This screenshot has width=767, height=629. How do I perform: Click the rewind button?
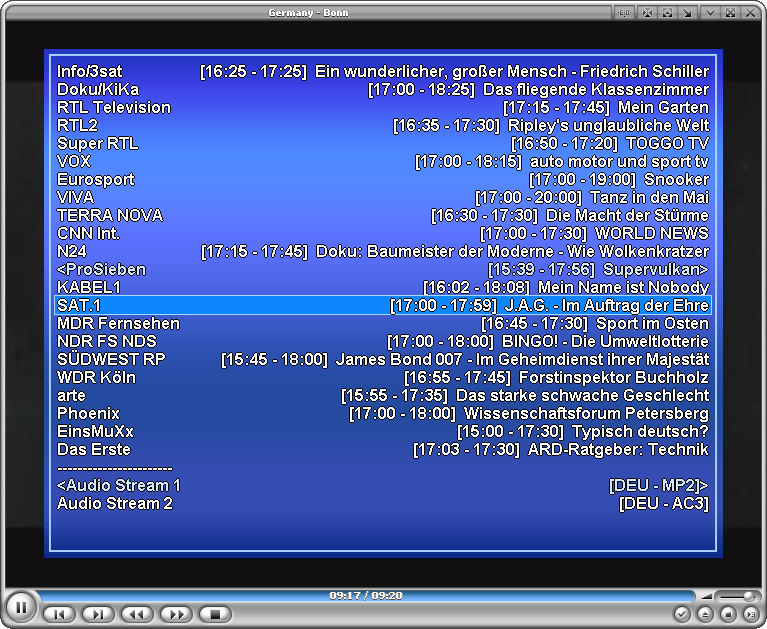[x=137, y=614]
